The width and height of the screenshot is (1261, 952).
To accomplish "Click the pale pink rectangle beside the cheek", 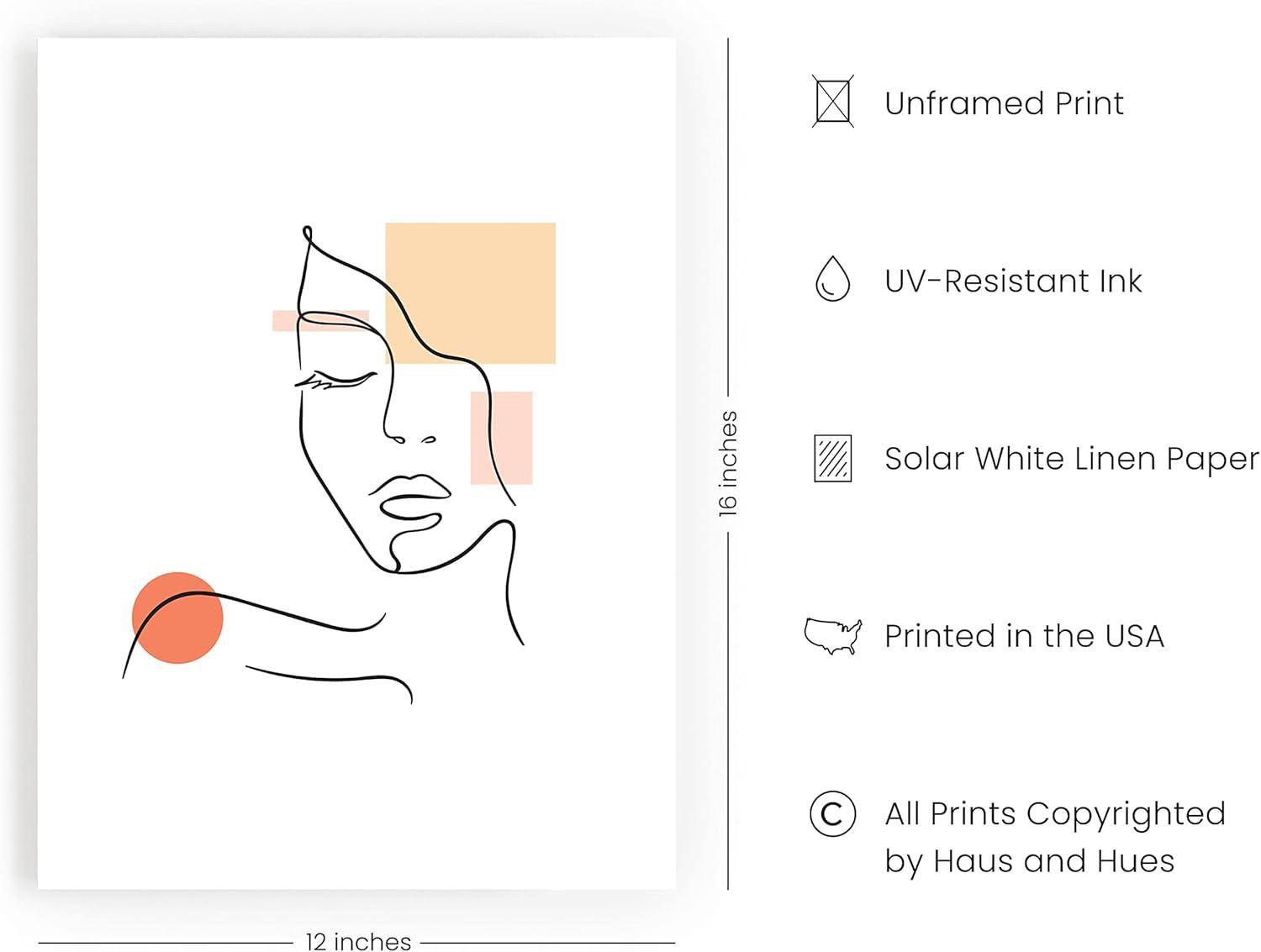I will click(501, 438).
